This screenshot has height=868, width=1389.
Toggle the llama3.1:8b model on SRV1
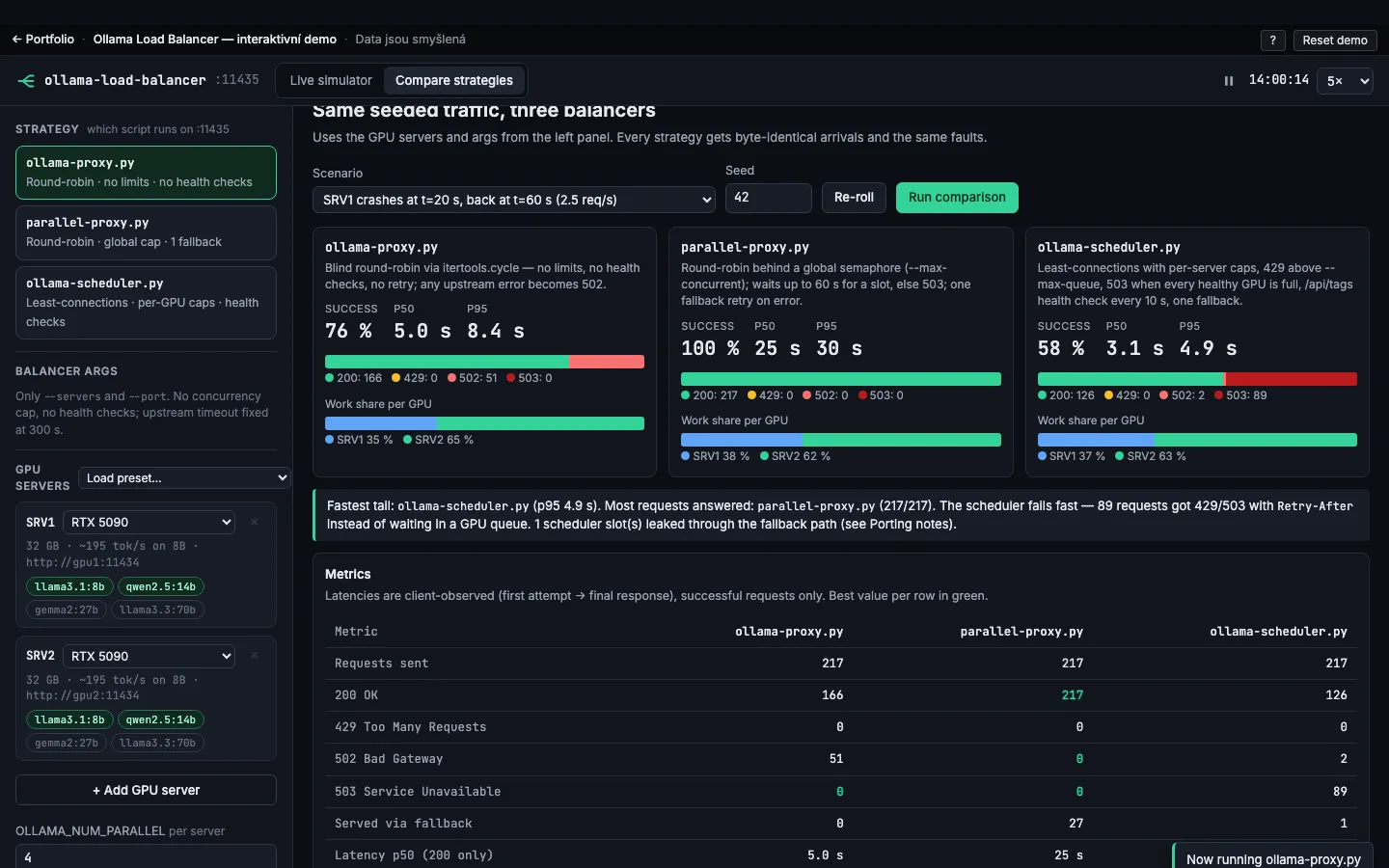69,586
